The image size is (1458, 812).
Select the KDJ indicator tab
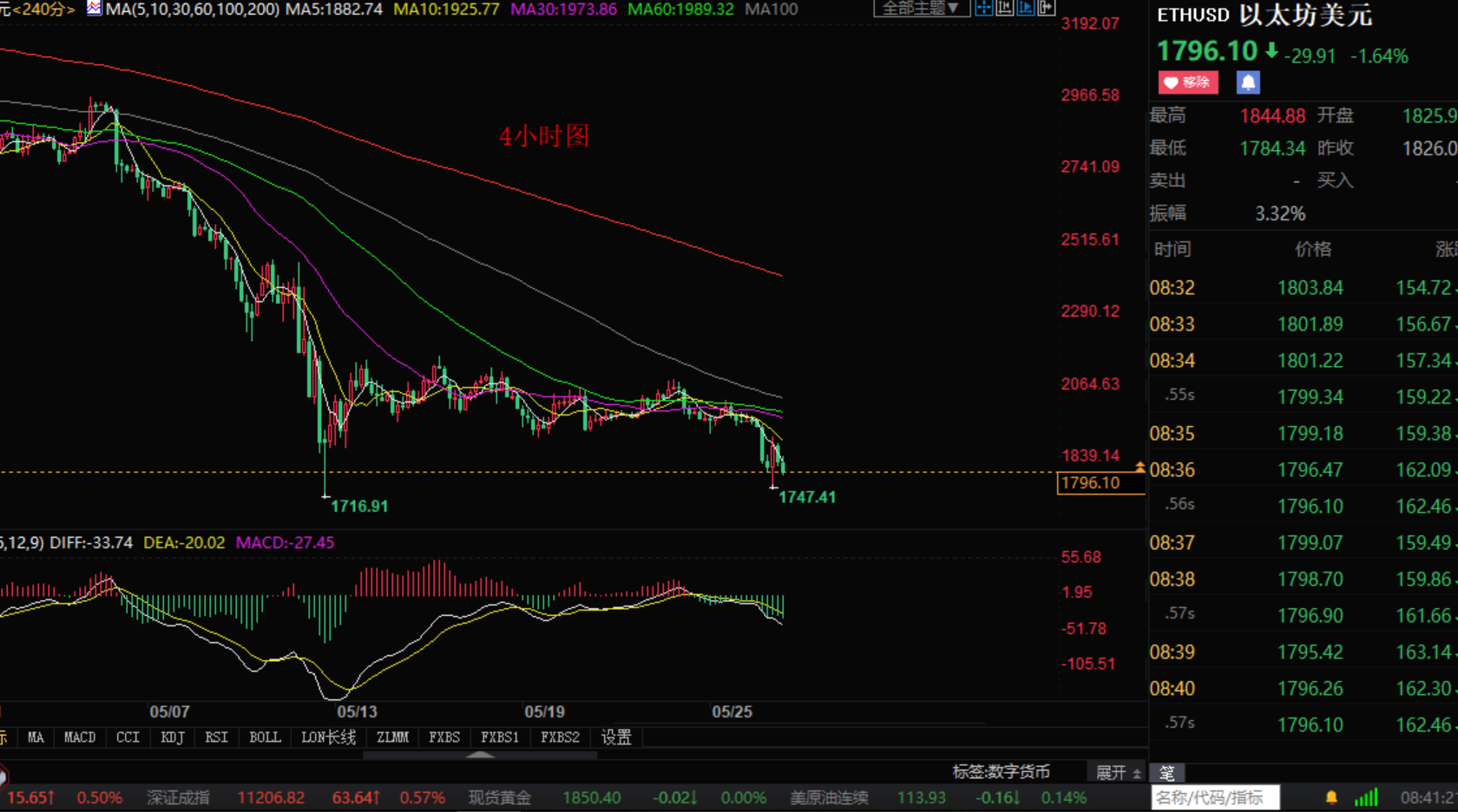click(173, 737)
